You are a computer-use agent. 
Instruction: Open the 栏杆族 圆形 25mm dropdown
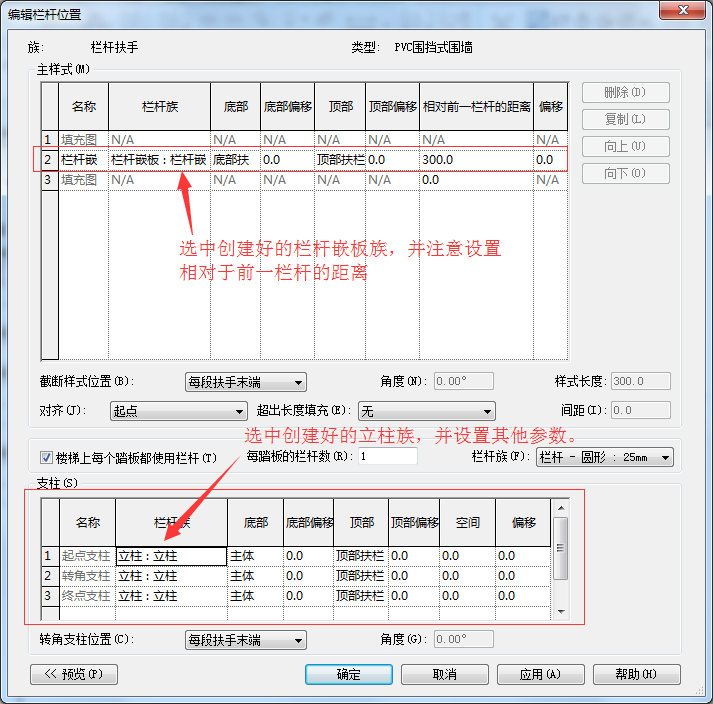604,458
